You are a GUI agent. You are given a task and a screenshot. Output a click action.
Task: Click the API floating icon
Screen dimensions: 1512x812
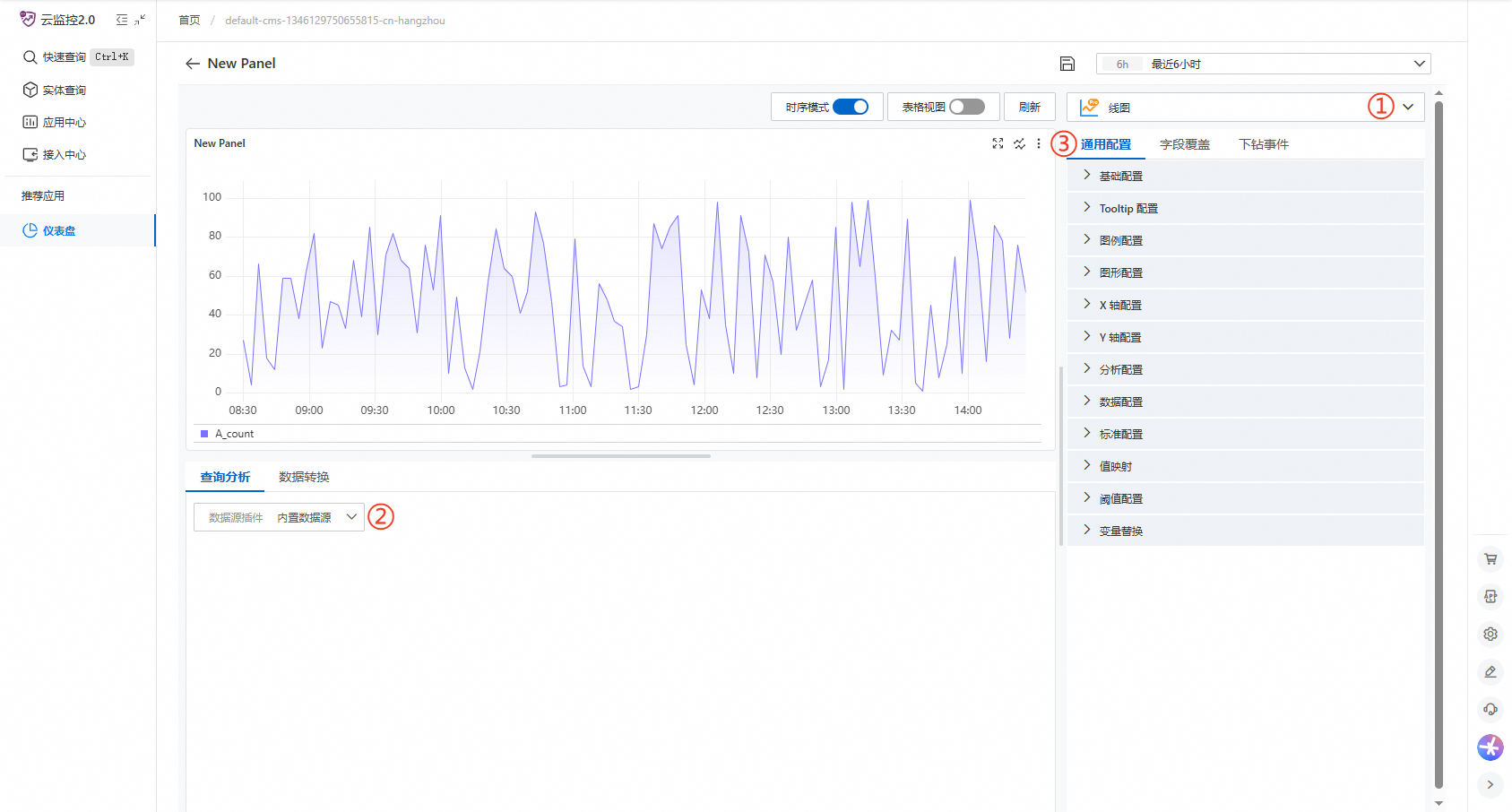pyautogui.click(x=1490, y=596)
